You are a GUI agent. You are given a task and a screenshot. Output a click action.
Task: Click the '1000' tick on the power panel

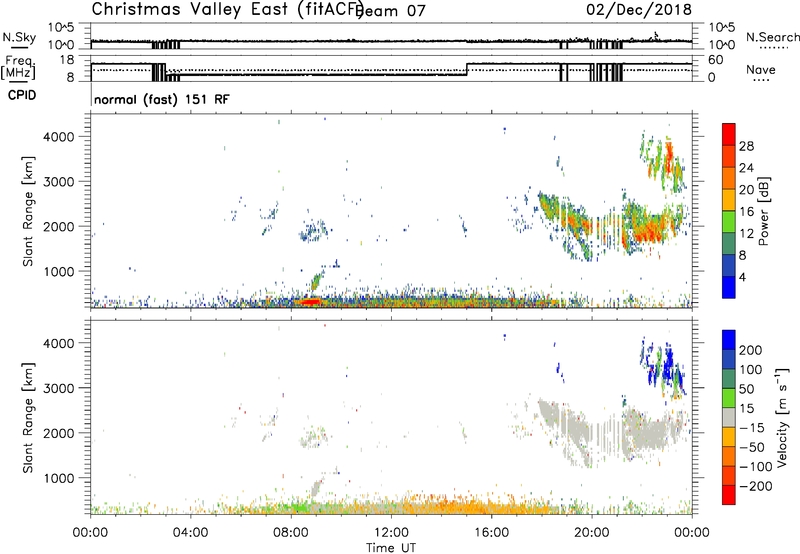pyautogui.click(x=59, y=271)
